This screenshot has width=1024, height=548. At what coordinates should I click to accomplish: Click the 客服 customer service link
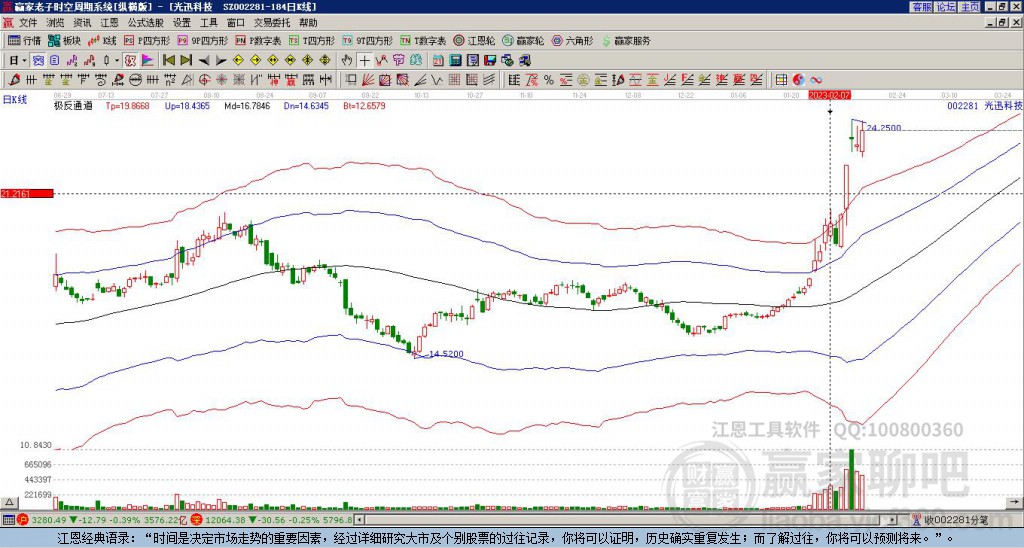pyautogui.click(x=921, y=6)
